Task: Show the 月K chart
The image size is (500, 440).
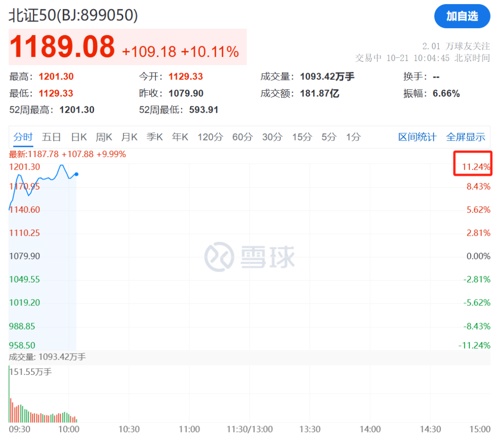Action: 129,137
